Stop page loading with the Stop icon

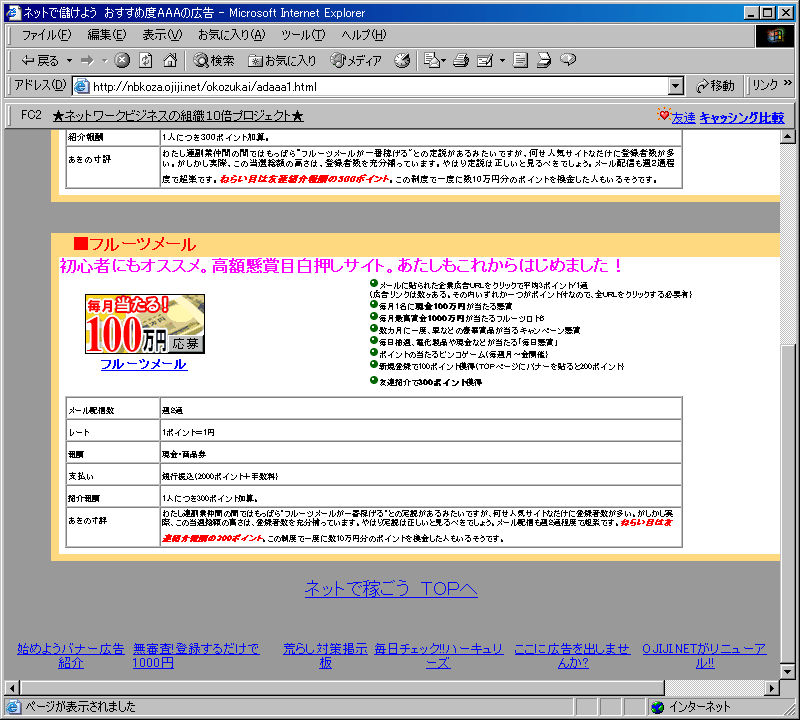(121, 61)
